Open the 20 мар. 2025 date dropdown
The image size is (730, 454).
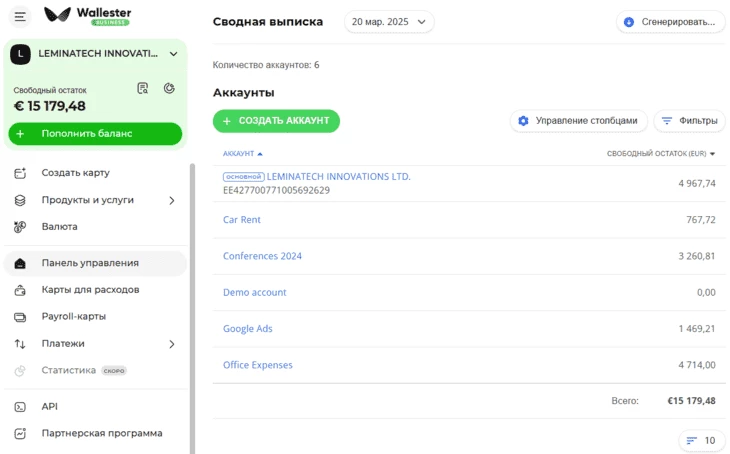(x=389, y=22)
